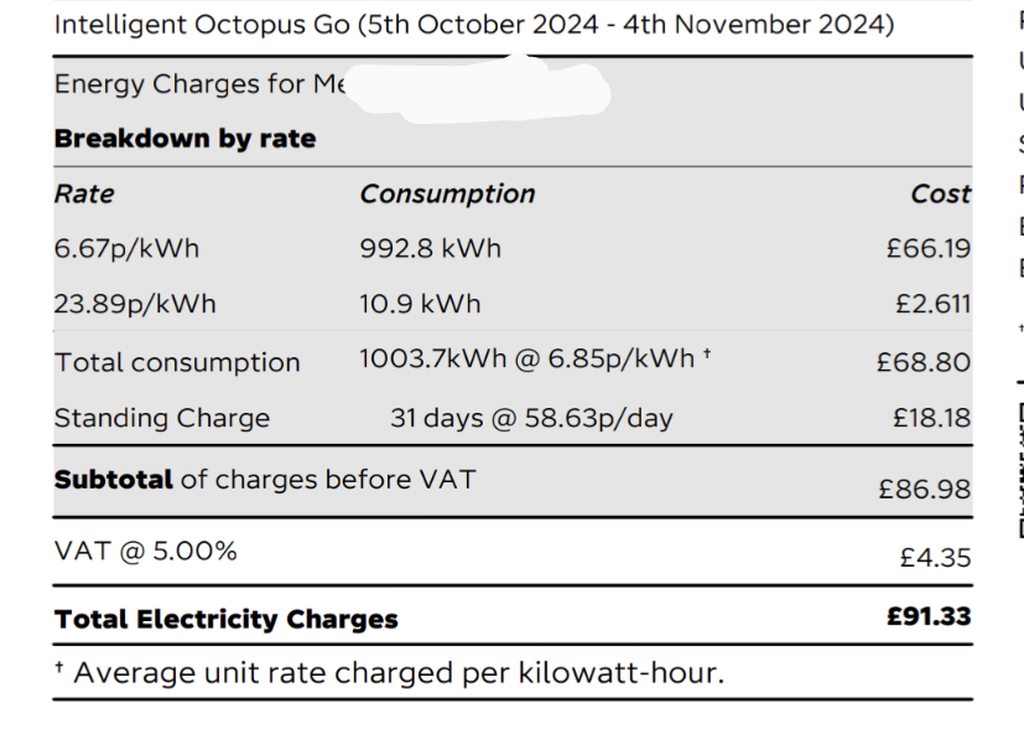Click the £66.19 cost amount
Viewport: 1024px width, 734px height.
coord(928,249)
